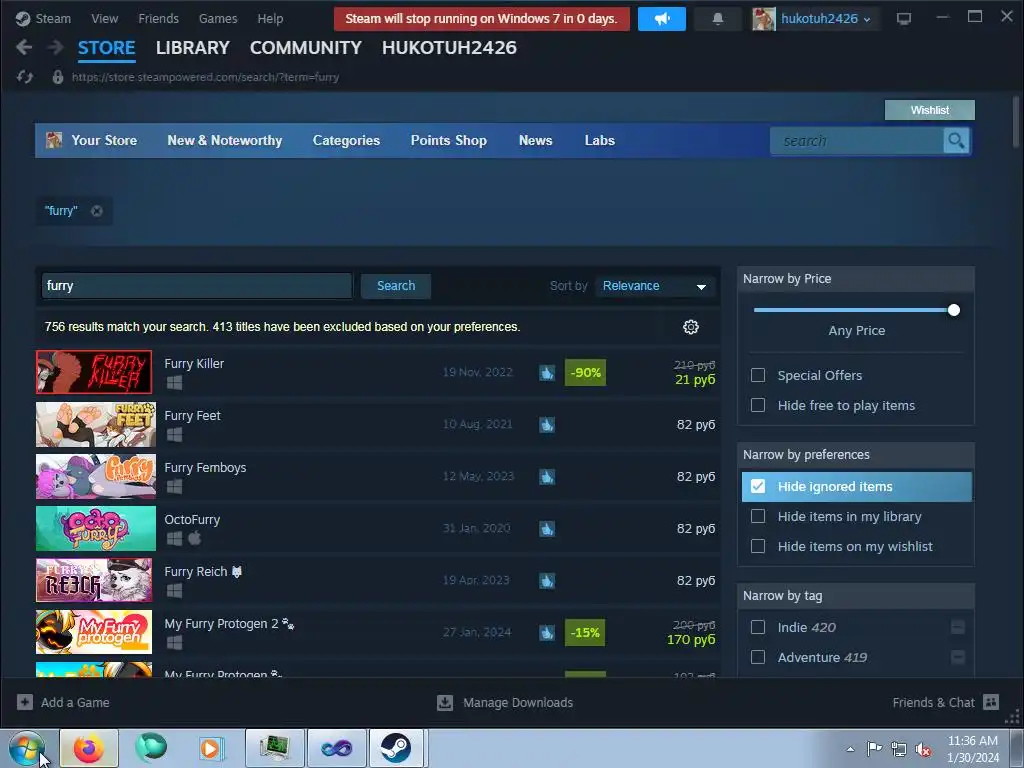
Task: Collapse the Narrow by tag section
Action: [x=856, y=596]
